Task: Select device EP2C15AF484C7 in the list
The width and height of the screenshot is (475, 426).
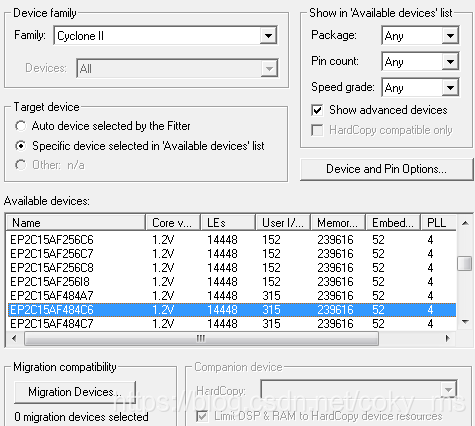Action: click(231, 324)
